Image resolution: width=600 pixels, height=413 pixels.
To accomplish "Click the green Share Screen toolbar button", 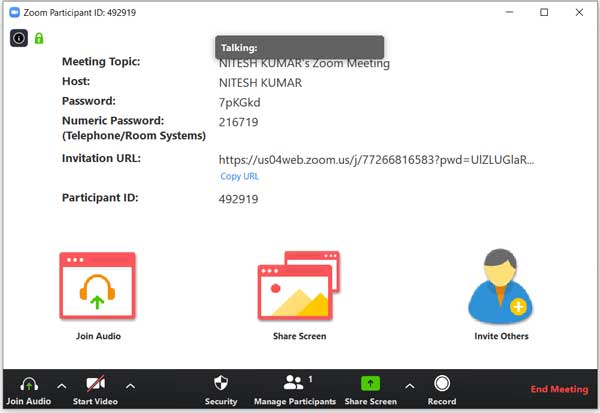I will (370, 390).
